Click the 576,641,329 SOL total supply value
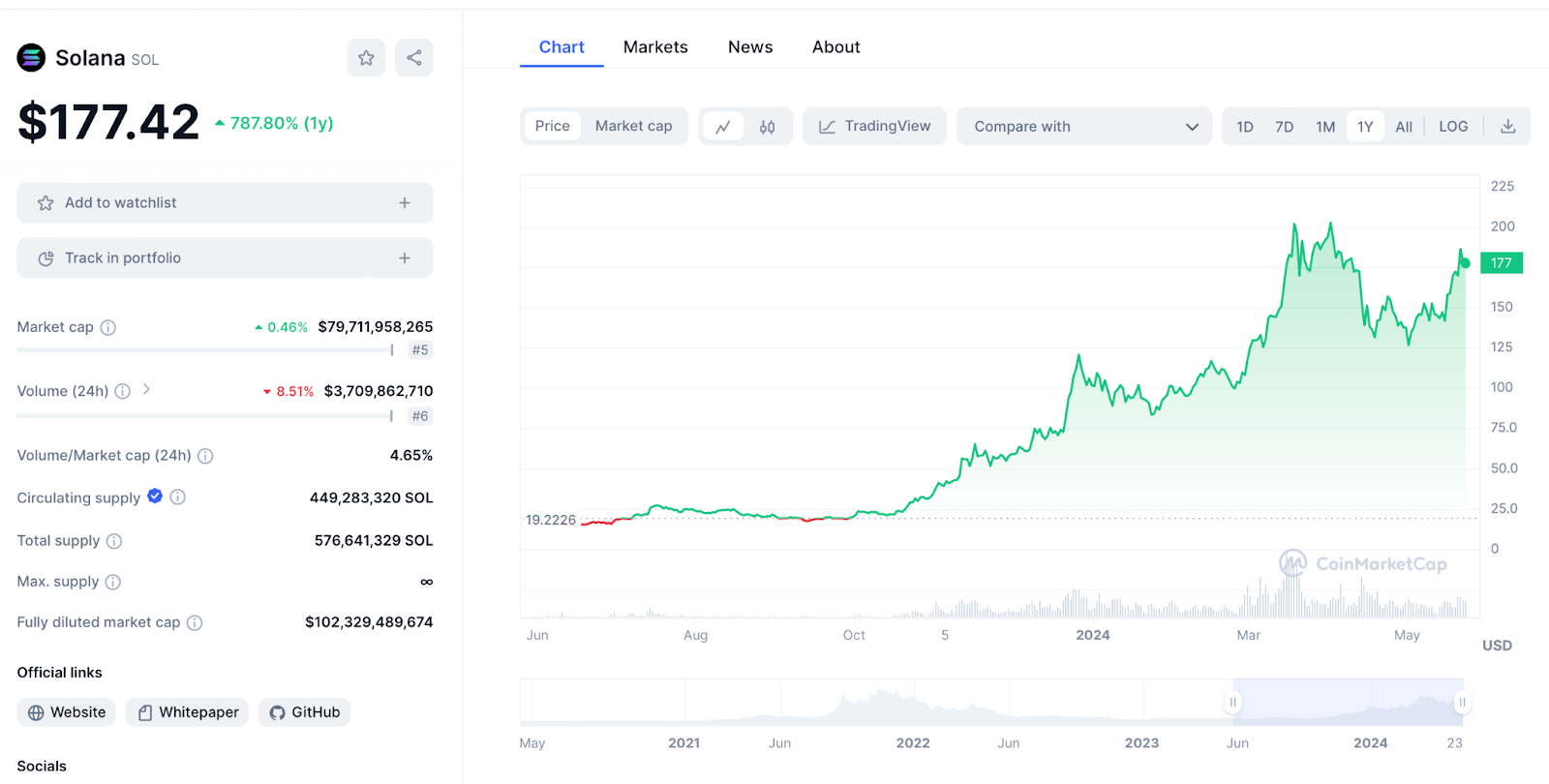The height and width of the screenshot is (784, 1549). 374,541
